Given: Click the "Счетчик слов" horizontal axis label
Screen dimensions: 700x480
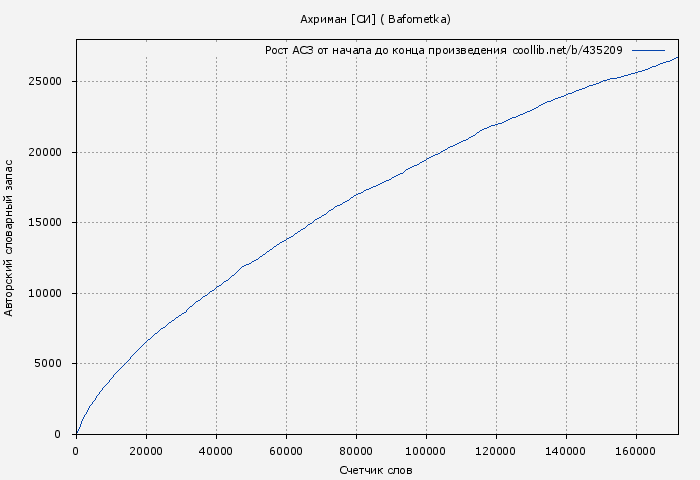Looking at the screenshot, I should click(375, 469).
